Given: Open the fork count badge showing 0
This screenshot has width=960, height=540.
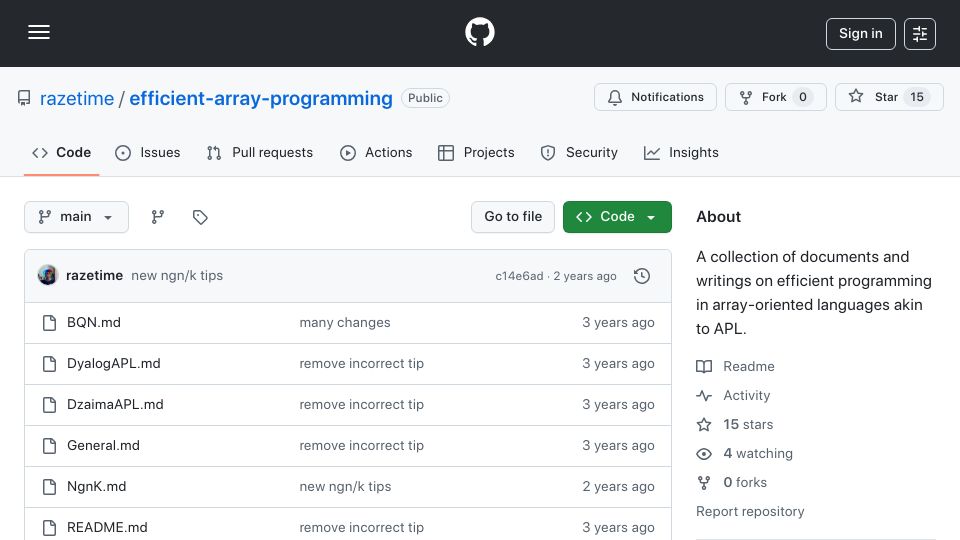Looking at the screenshot, I should pos(803,97).
